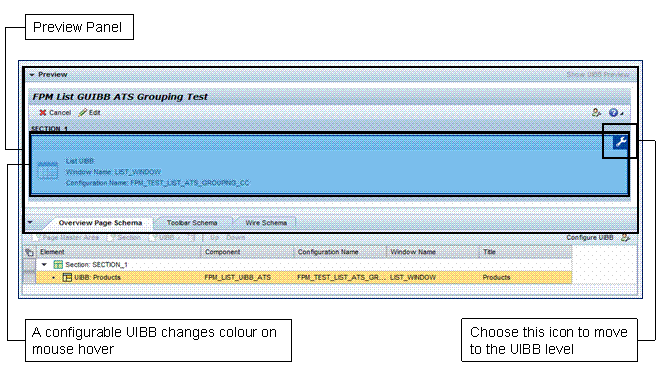The width and height of the screenshot is (662, 374).
Task: Click the Down toolbar button
Action: point(236,238)
